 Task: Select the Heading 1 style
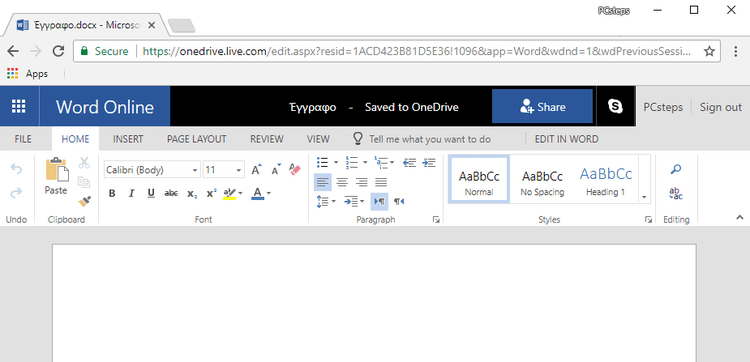[x=606, y=180]
